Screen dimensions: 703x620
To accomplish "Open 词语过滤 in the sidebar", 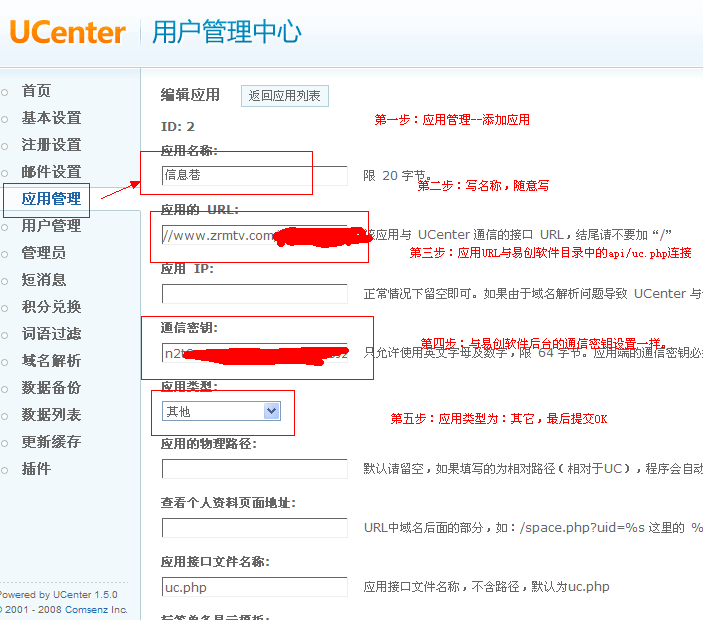I will click(x=51, y=334).
